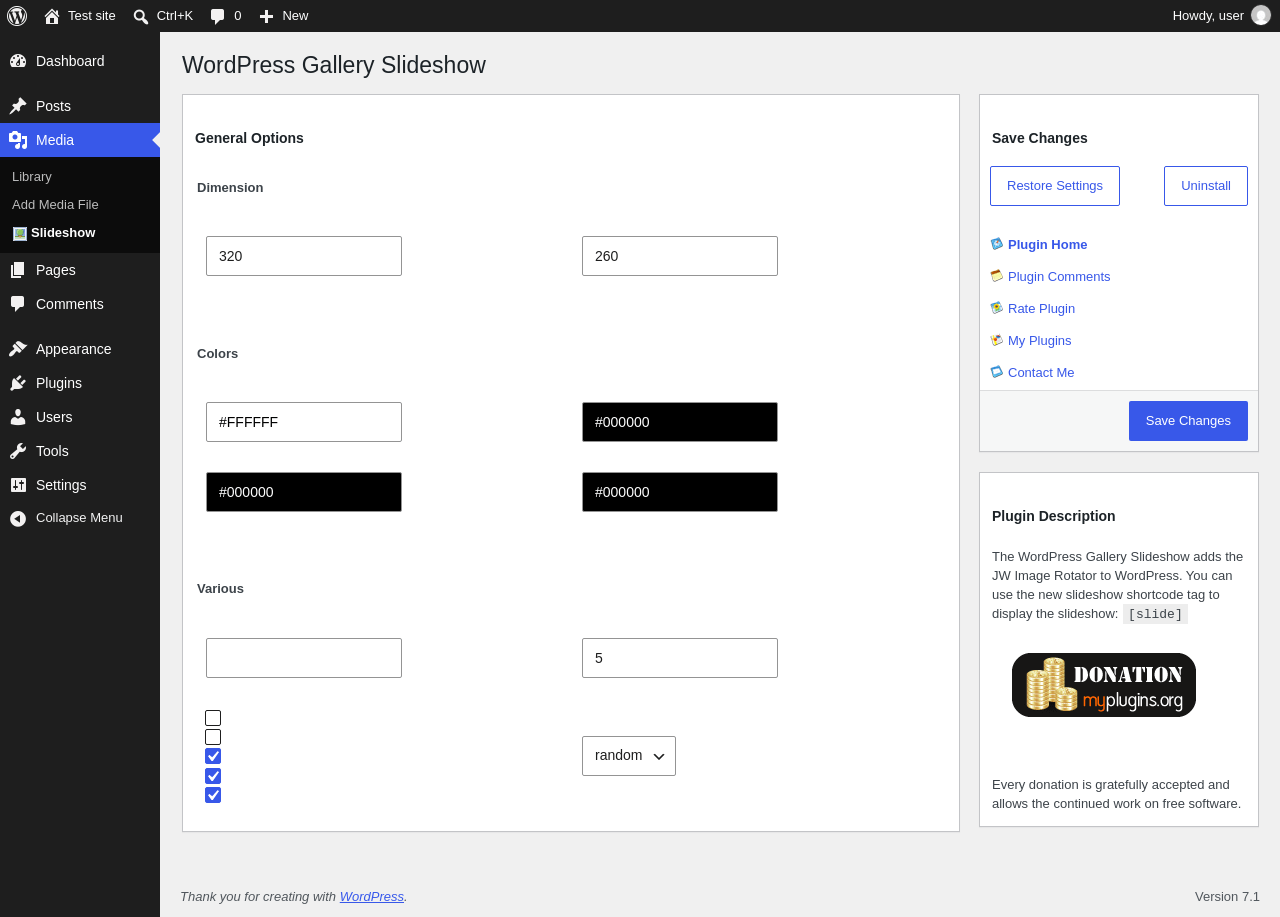Viewport: 1280px width, 917px height.
Task: Tick the topmost checkbox under Various
Action: [x=213, y=718]
